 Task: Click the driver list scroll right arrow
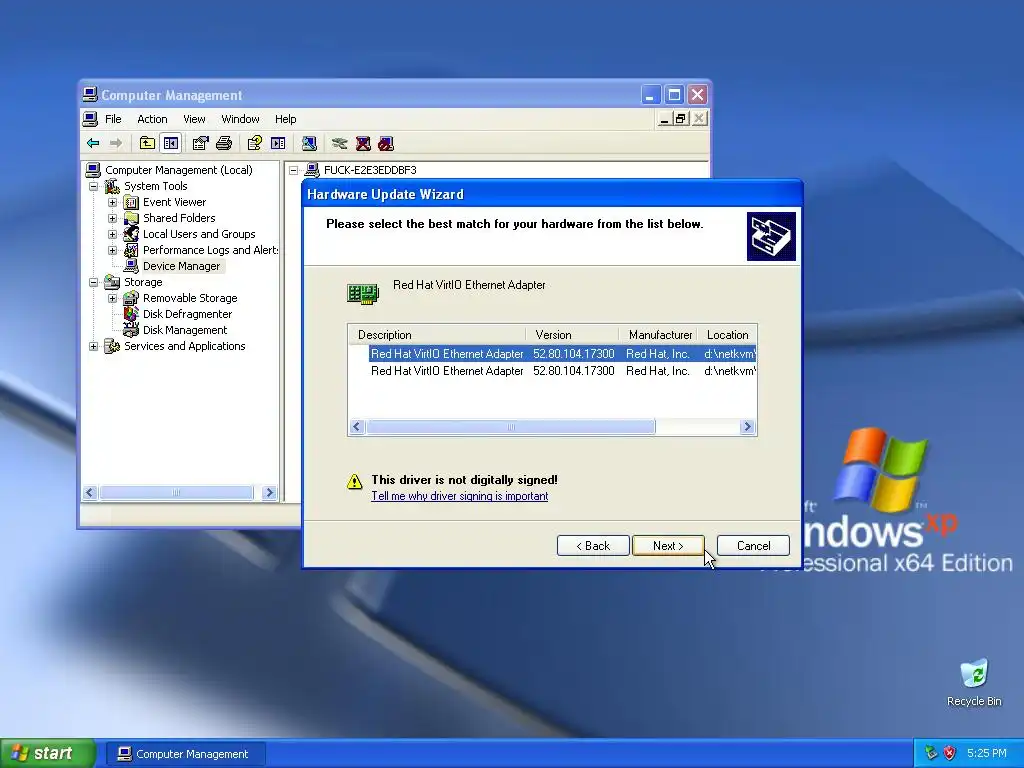point(748,427)
